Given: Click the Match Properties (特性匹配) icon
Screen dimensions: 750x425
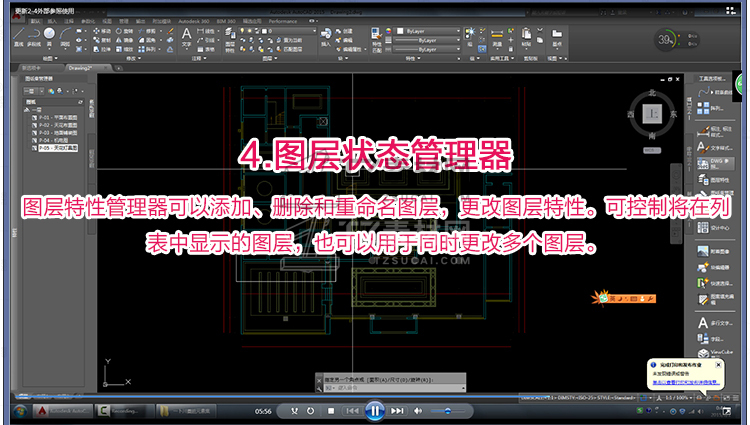Looking at the screenshot, I should [x=376, y=39].
